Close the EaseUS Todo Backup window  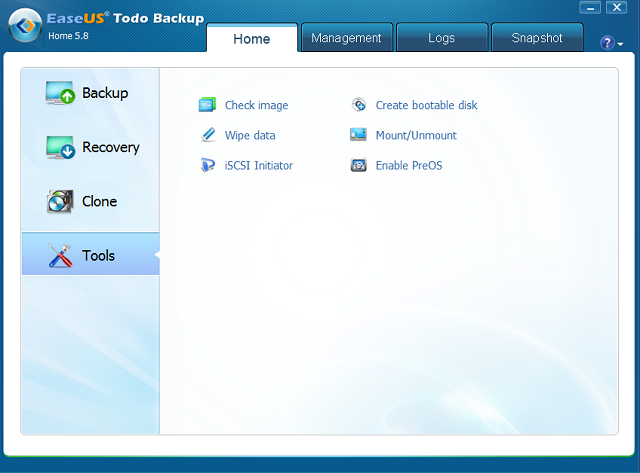(617, 8)
